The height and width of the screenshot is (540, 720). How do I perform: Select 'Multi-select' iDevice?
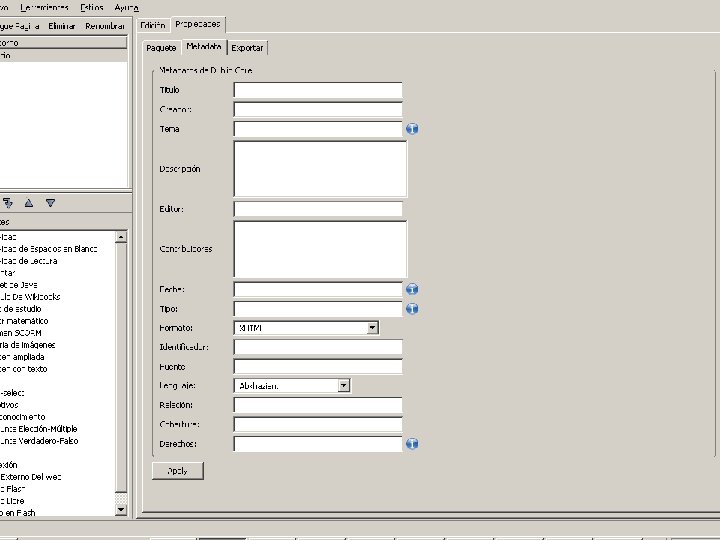(x=12, y=393)
